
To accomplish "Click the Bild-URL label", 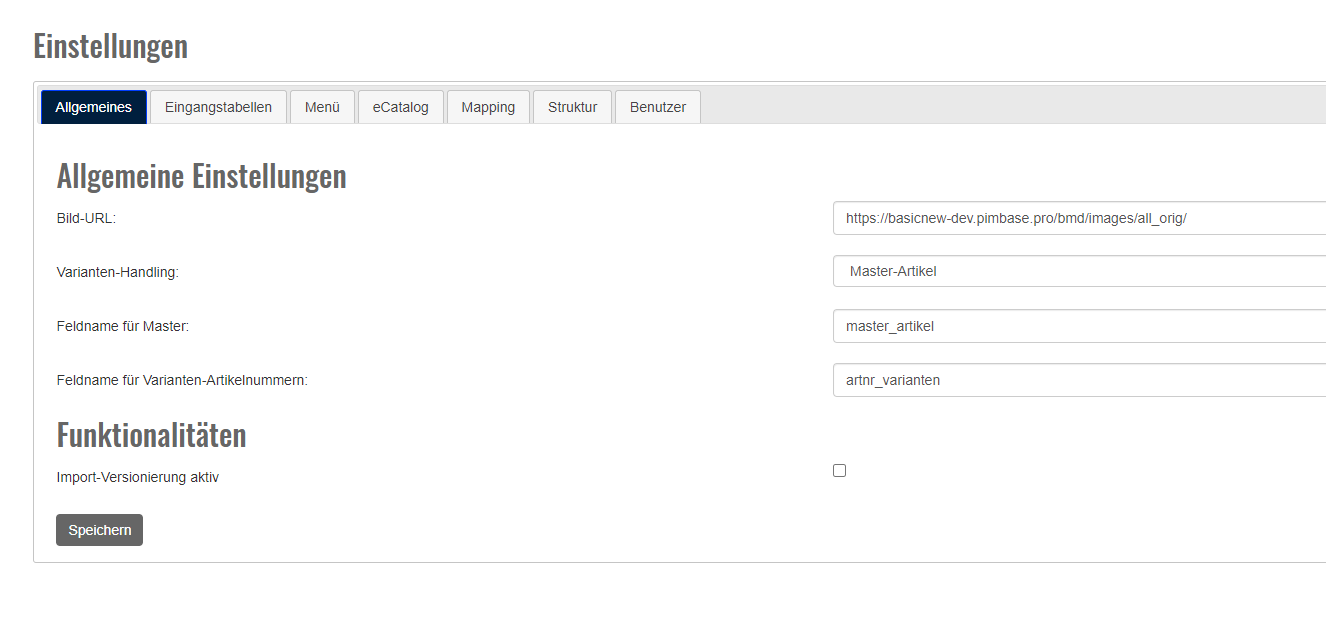I will click(x=86, y=218).
